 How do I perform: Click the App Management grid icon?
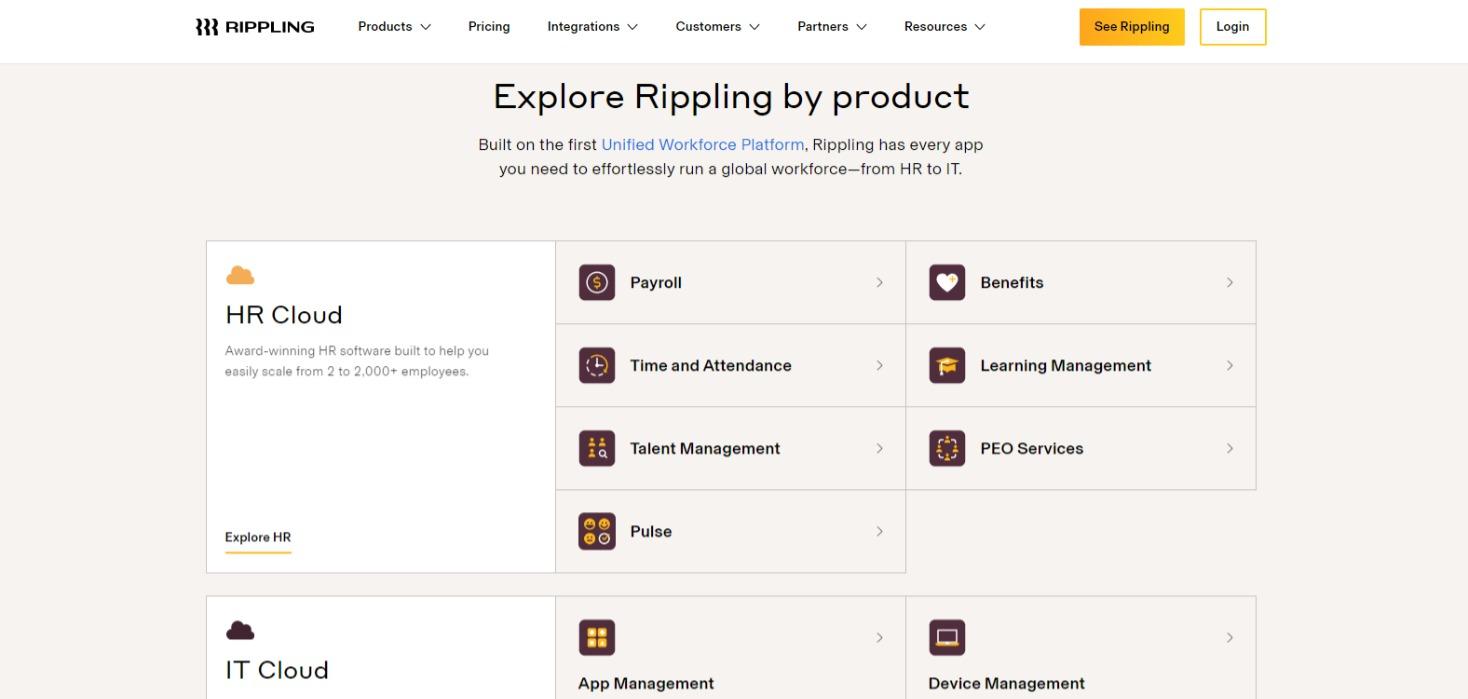pyautogui.click(x=597, y=637)
